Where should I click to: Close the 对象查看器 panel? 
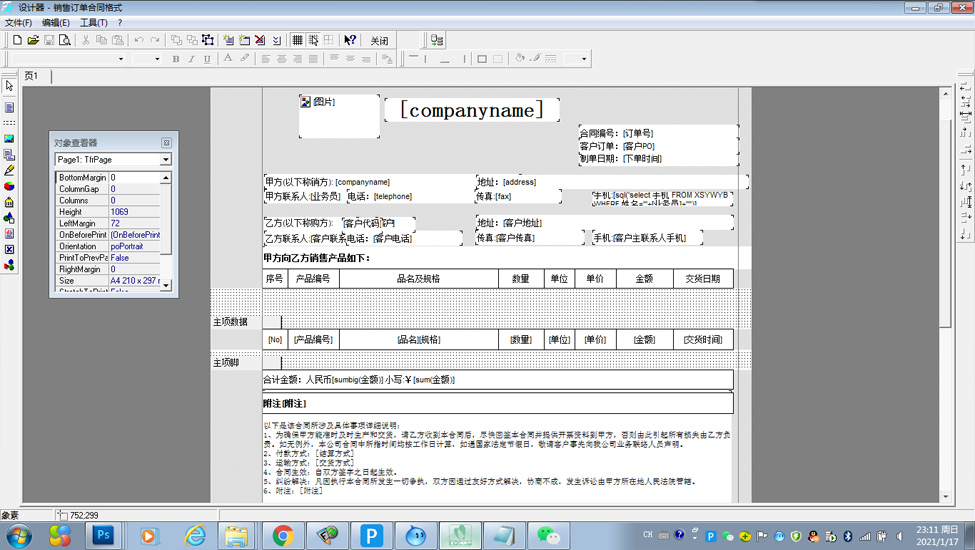click(166, 143)
